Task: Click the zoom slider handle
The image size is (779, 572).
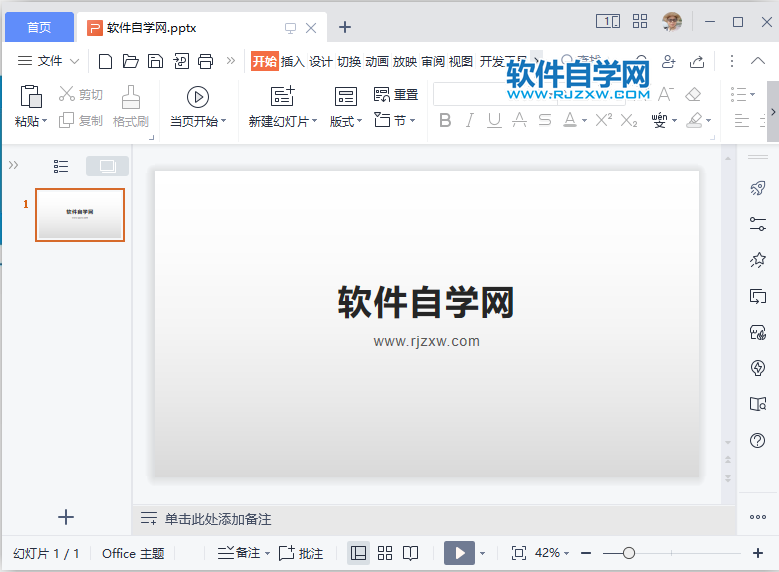Action: 628,553
